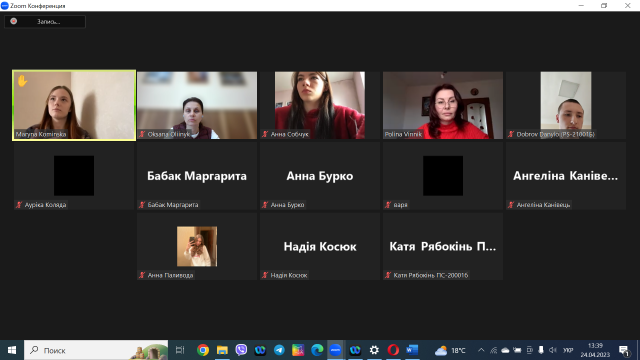Select Анна Собчук's video tile

pyautogui.click(x=320, y=105)
